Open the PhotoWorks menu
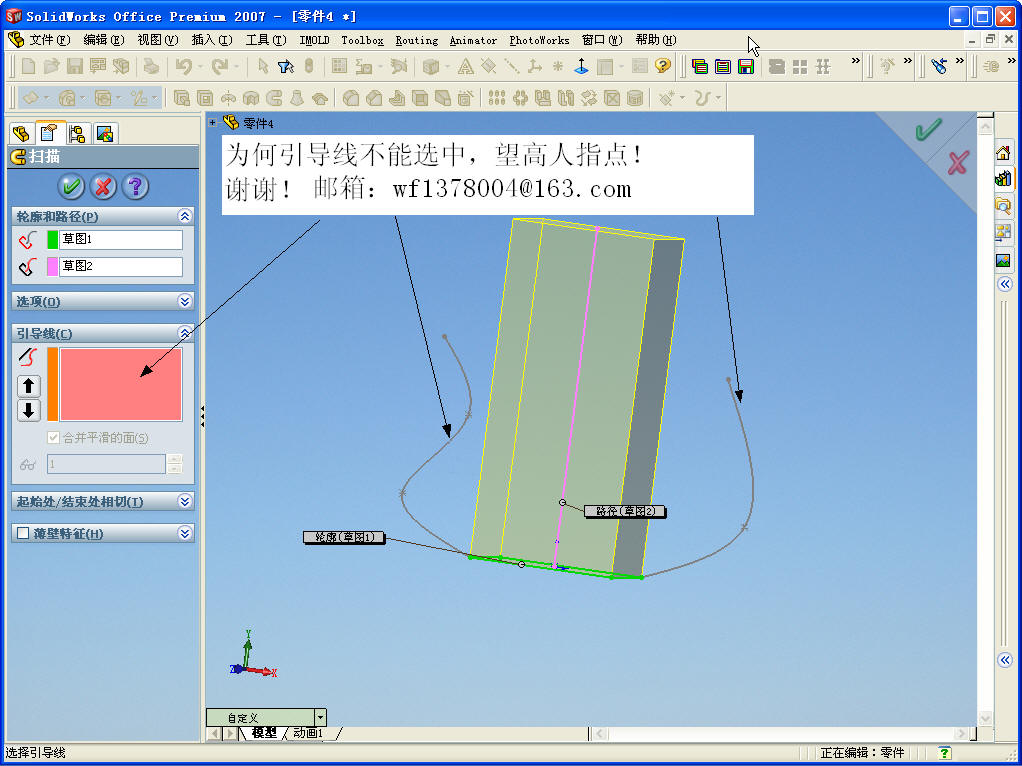Viewport: 1022px width, 766px height. [x=540, y=40]
